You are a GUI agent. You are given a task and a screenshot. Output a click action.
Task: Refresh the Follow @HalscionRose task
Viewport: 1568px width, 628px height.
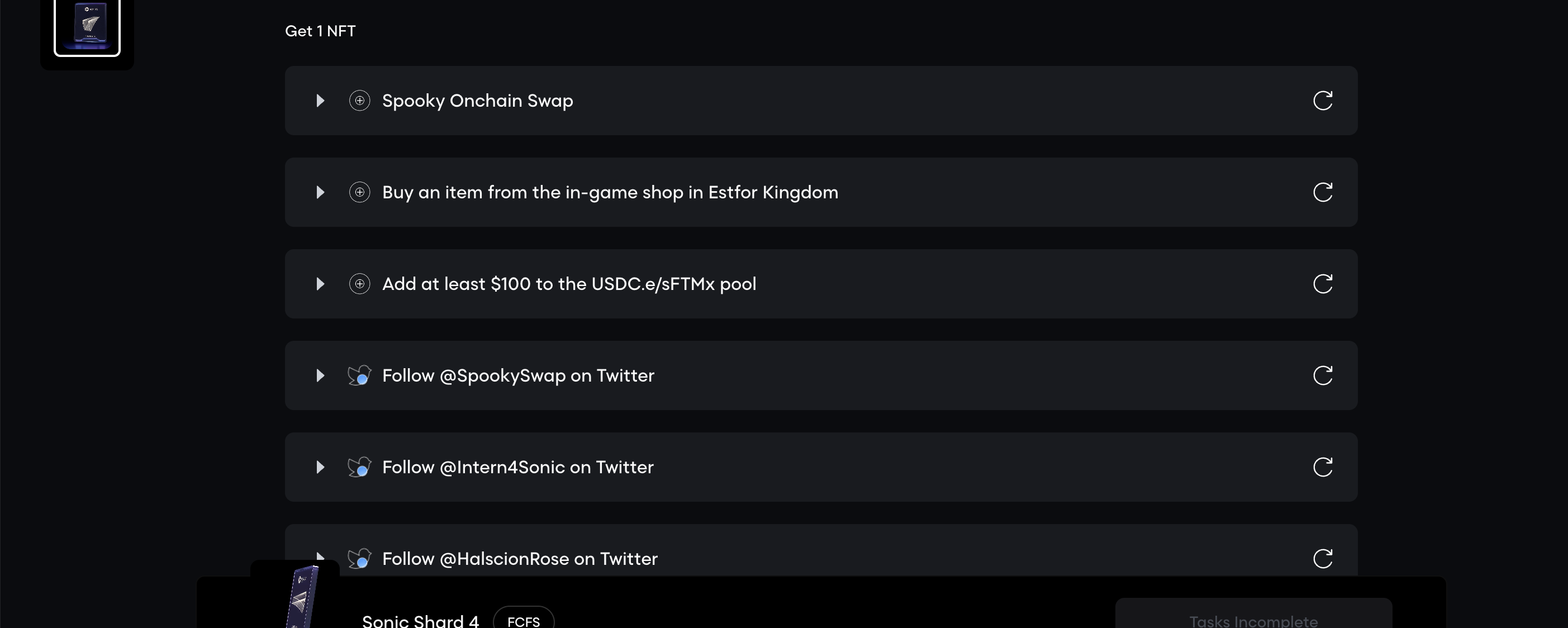1323,559
